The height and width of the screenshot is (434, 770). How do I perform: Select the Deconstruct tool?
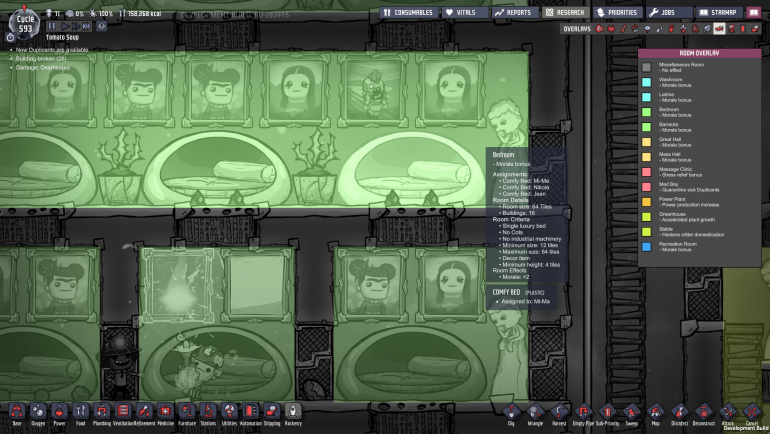704,411
